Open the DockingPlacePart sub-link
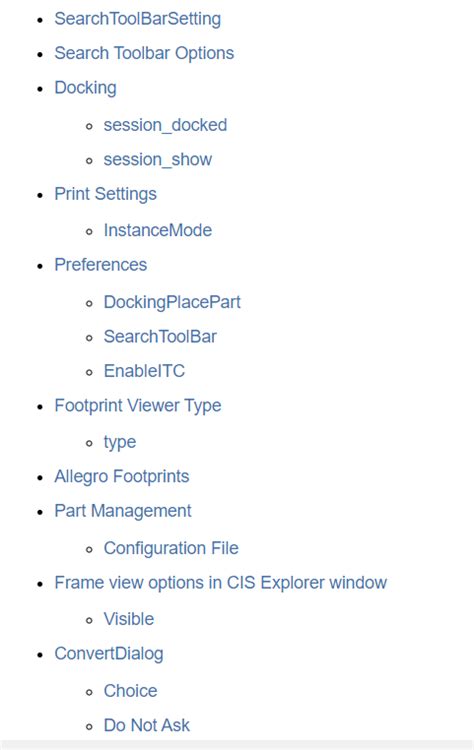The image size is (474, 750). click(172, 302)
